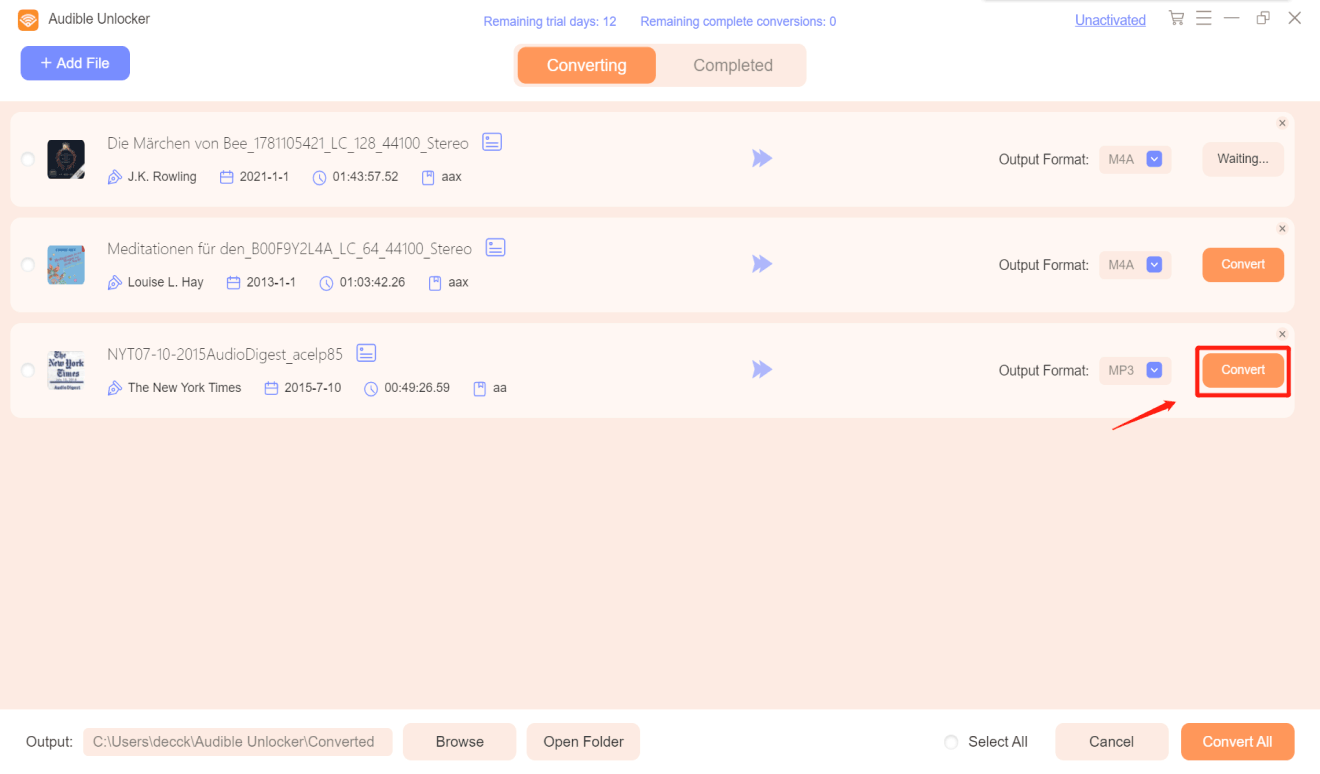Select radio button for NYT07-10-2015AudioDigest

click(28, 370)
